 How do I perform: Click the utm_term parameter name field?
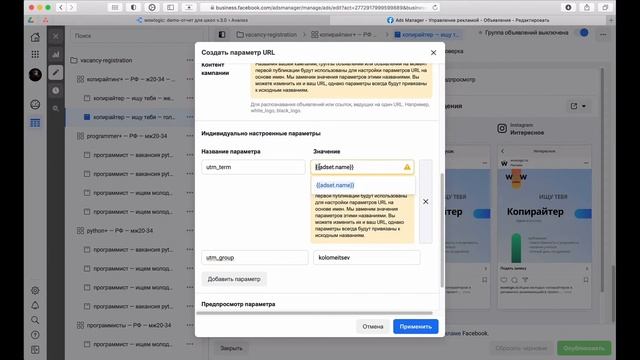253,167
